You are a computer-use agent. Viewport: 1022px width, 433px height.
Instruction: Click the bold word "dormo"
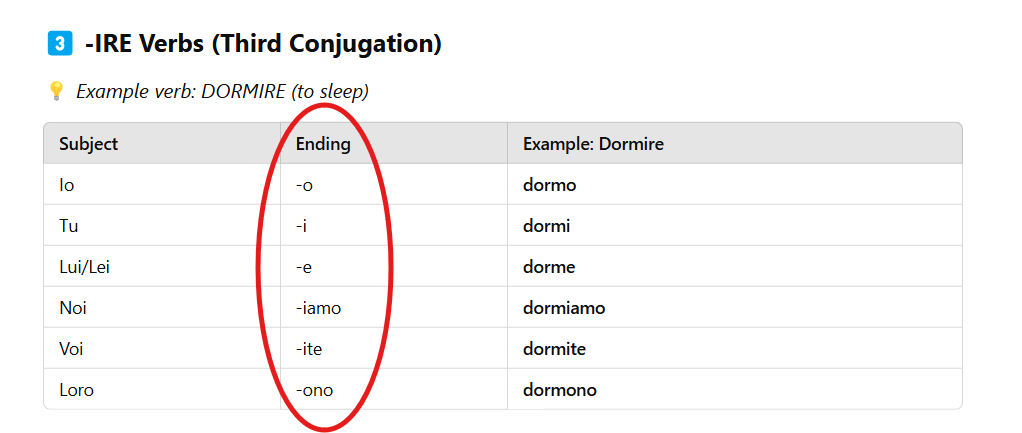click(549, 185)
